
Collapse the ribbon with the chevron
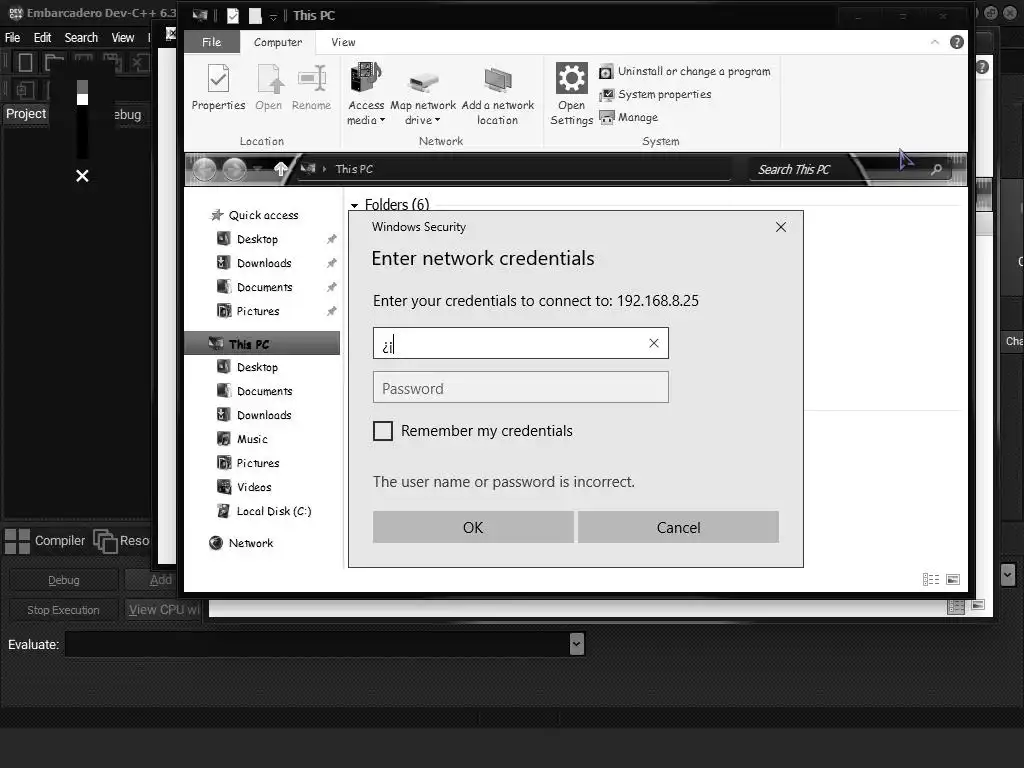[x=935, y=42]
